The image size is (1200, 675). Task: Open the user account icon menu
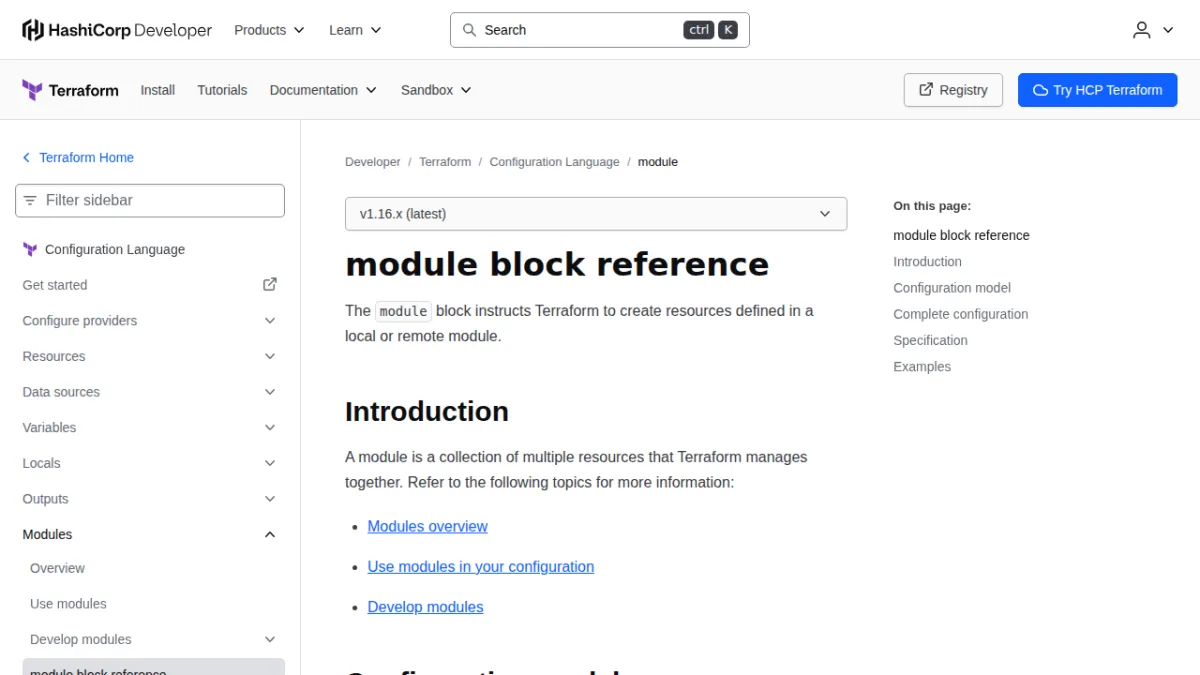point(1153,30)
